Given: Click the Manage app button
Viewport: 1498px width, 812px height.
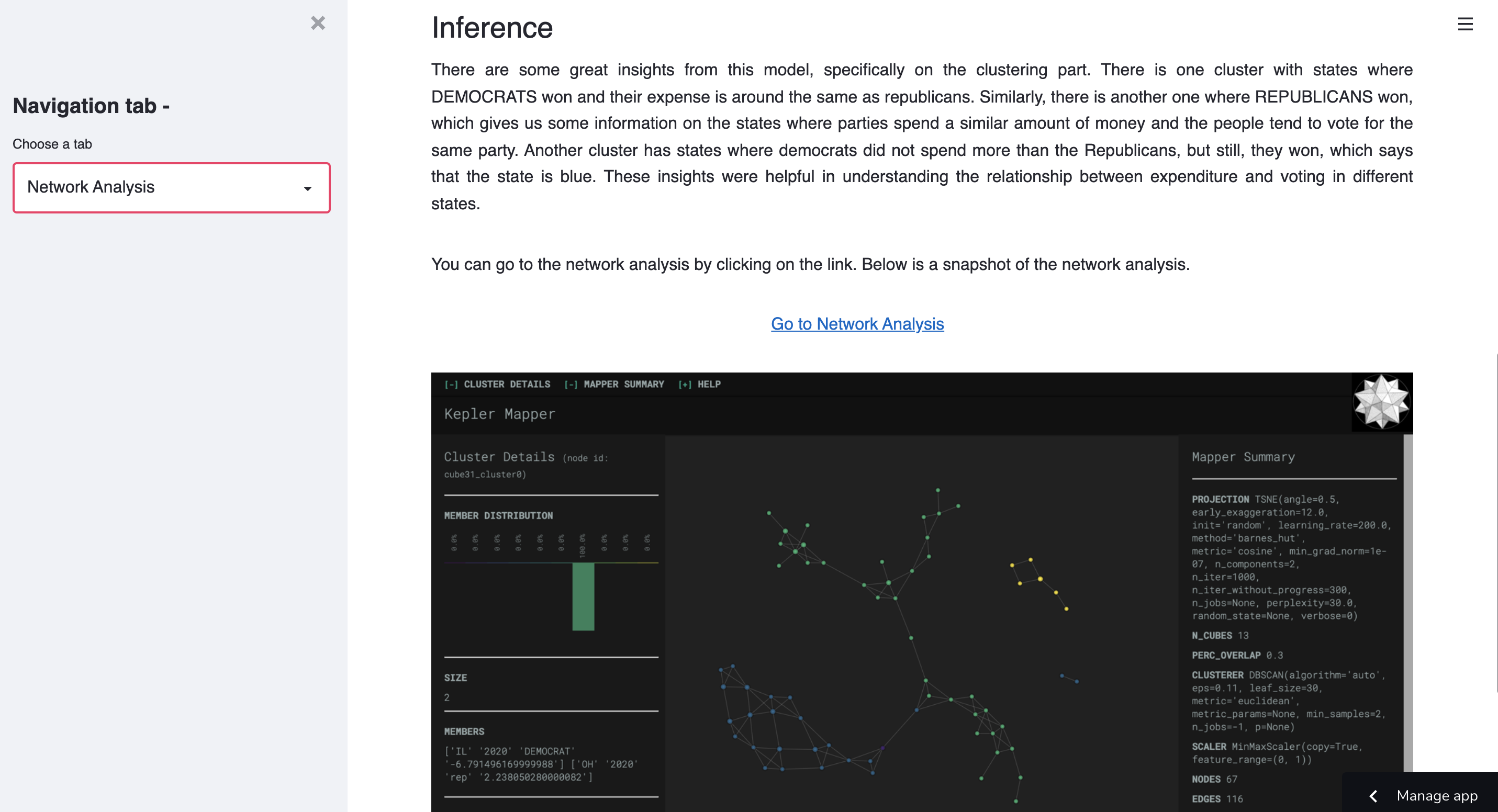Looking at the screenshot, I should 1436,795.
